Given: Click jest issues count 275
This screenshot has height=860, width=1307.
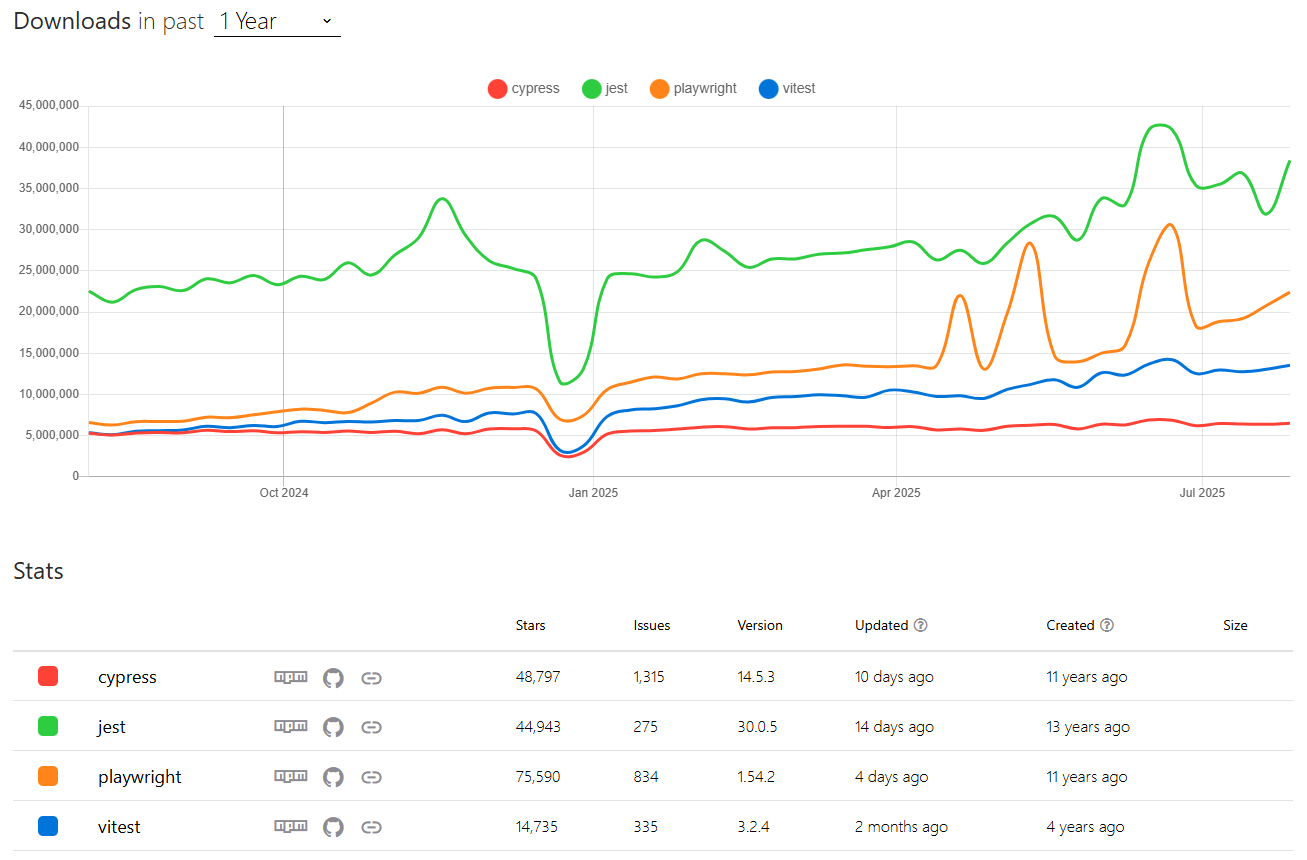Looking at the screenshot, I should [x=646, y=727].
